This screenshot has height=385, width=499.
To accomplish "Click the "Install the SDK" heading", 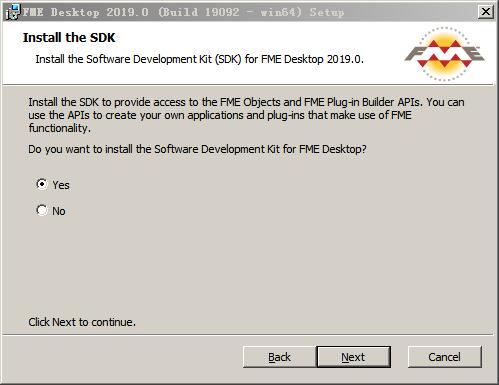I will [x=69, y=38].
